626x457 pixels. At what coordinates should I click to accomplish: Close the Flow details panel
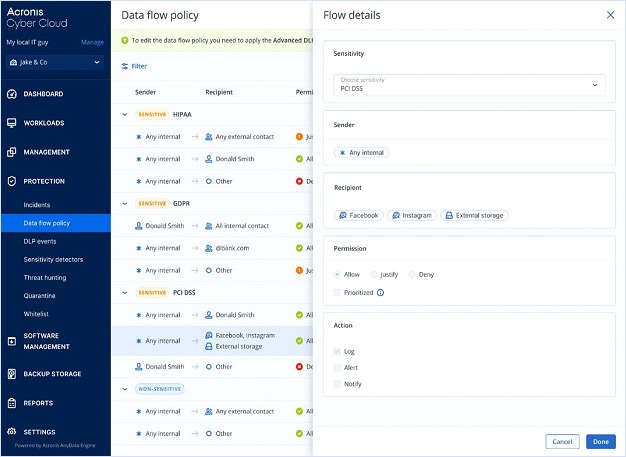coord(610,15)
